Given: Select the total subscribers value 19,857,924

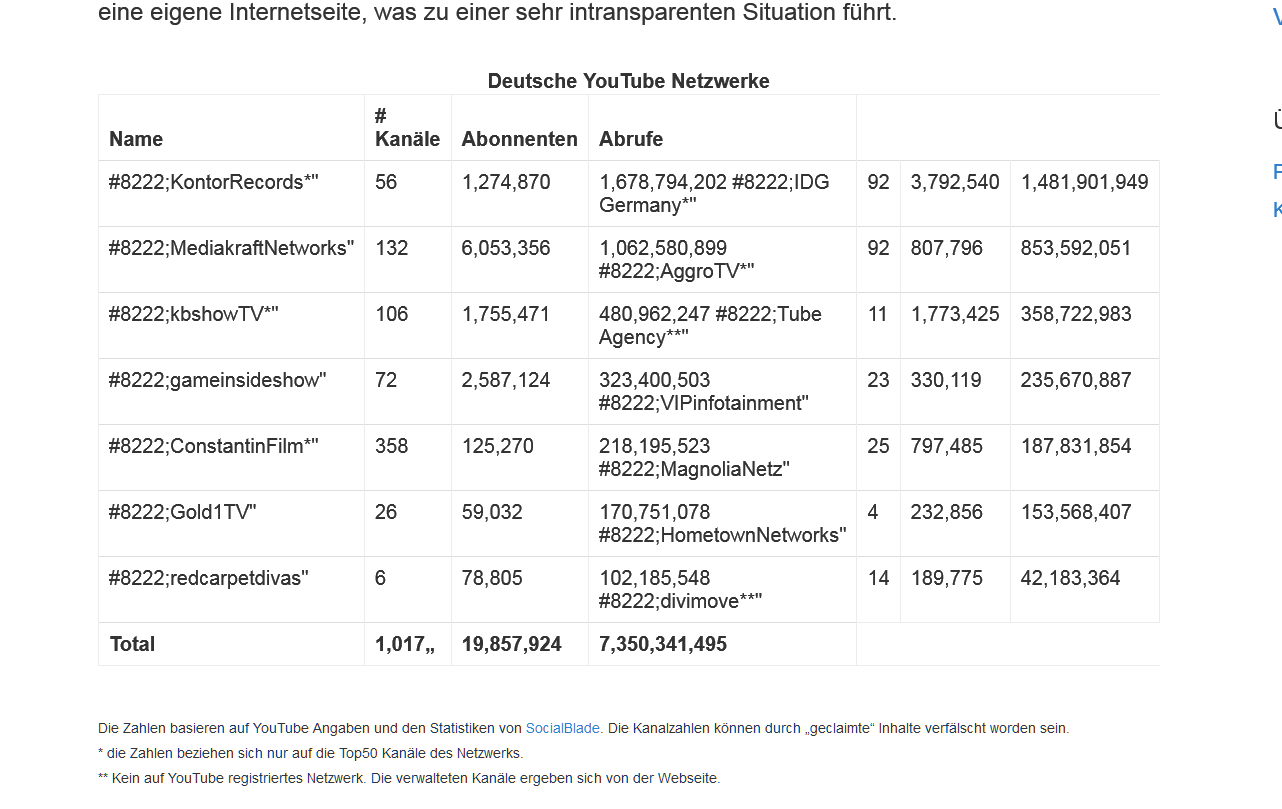Looking at the screenshot, I should tap(511, 644).
